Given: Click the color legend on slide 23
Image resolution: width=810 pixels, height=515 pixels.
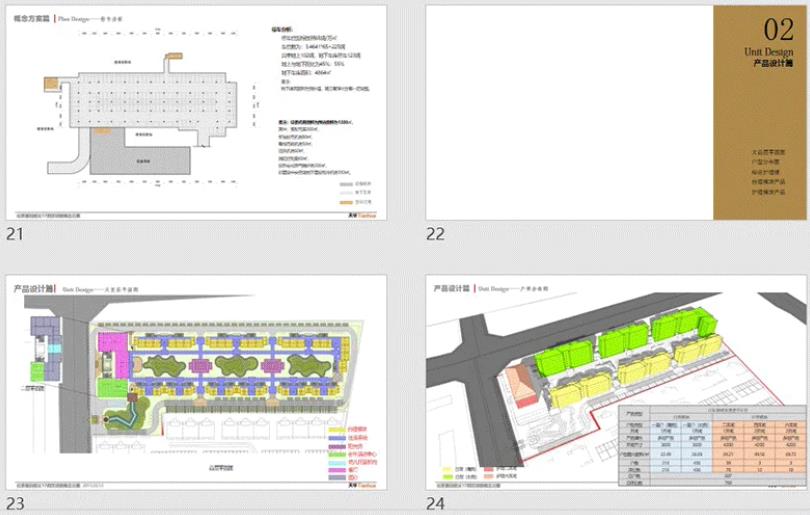Looking at the screenshot, I should pos(353,453).
